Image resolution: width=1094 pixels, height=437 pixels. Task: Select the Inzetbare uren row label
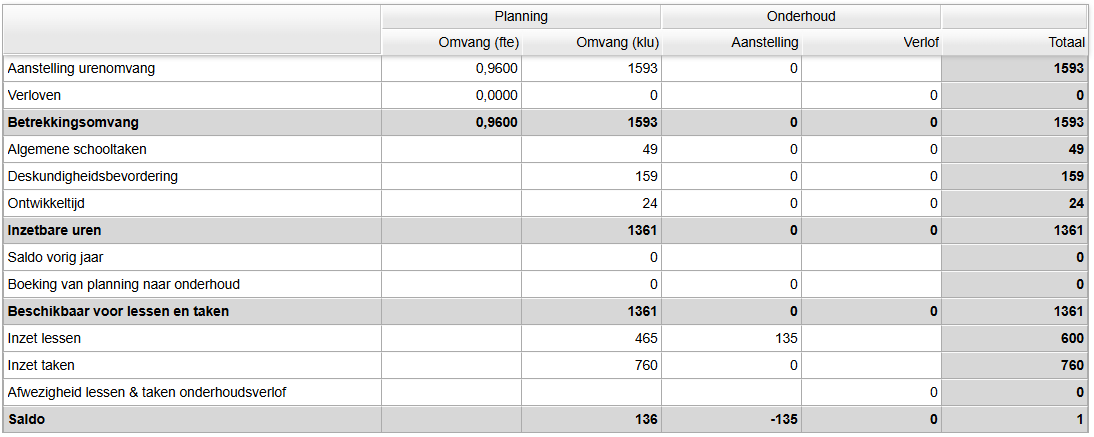coord(54,230)
